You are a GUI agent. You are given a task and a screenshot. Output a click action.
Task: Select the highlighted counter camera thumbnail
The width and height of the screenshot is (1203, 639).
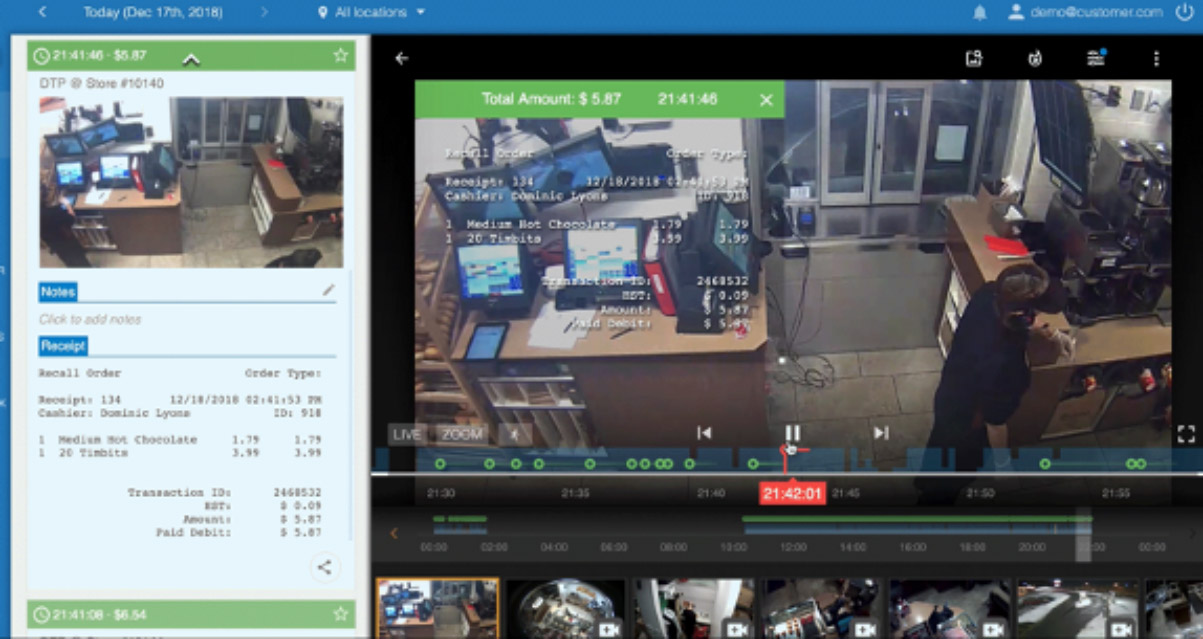[437, 608]
